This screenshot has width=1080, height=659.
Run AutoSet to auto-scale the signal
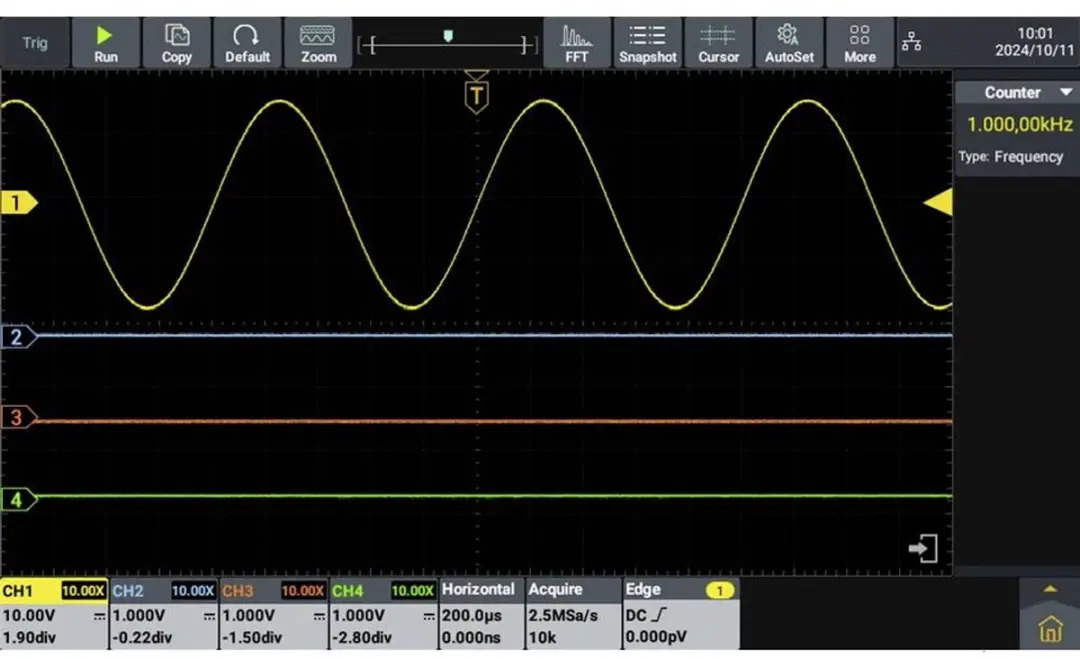(789, 43)
